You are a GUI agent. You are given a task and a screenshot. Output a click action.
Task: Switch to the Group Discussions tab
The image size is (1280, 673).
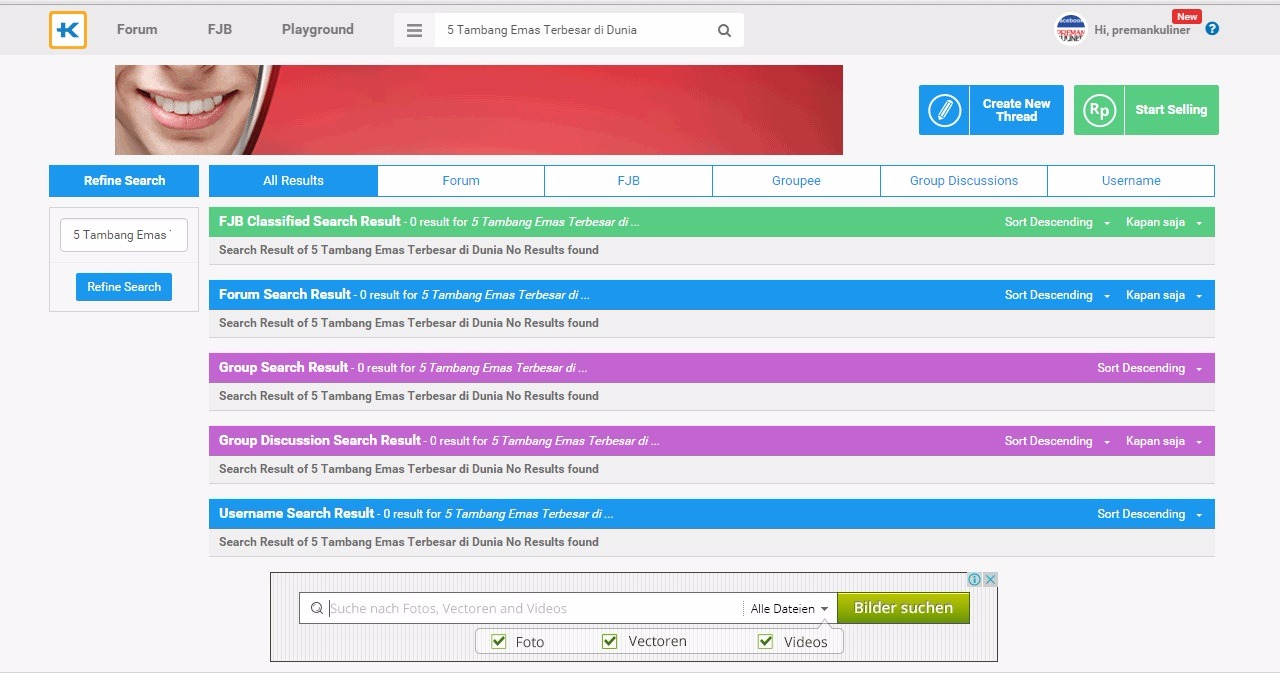coord(964,181)
